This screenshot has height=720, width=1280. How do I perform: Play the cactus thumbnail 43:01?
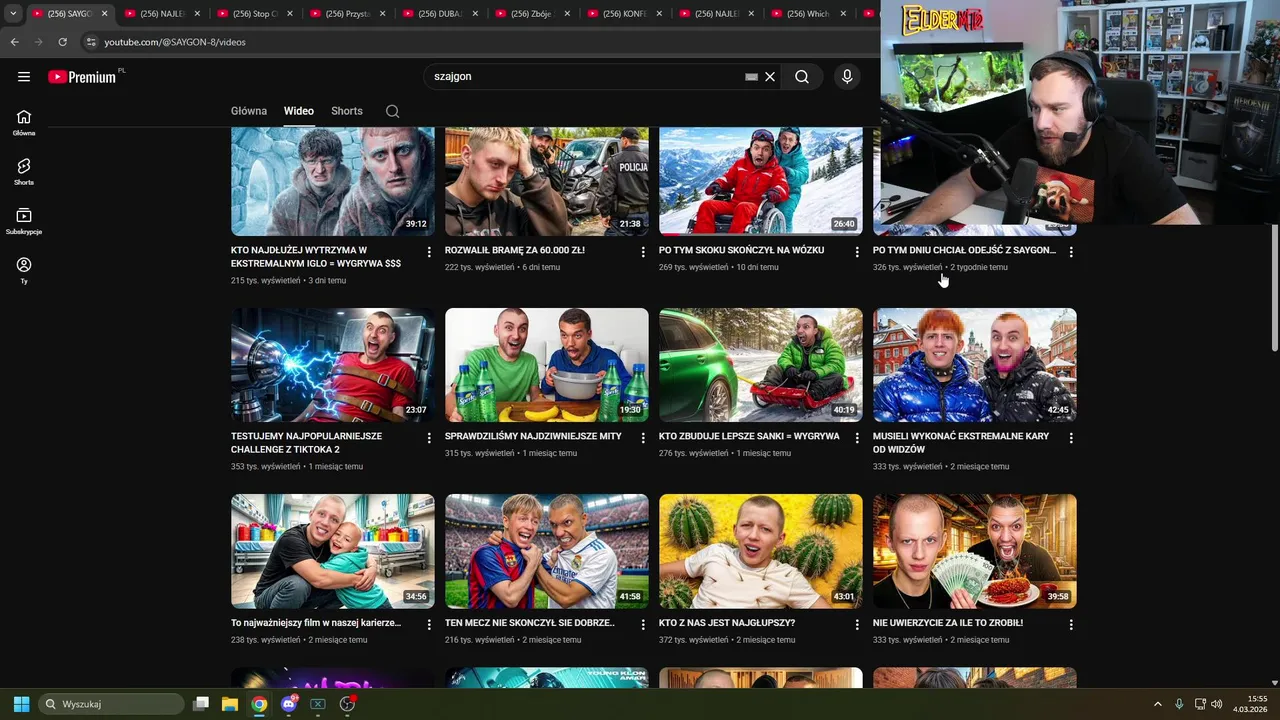tap(761, 551)
